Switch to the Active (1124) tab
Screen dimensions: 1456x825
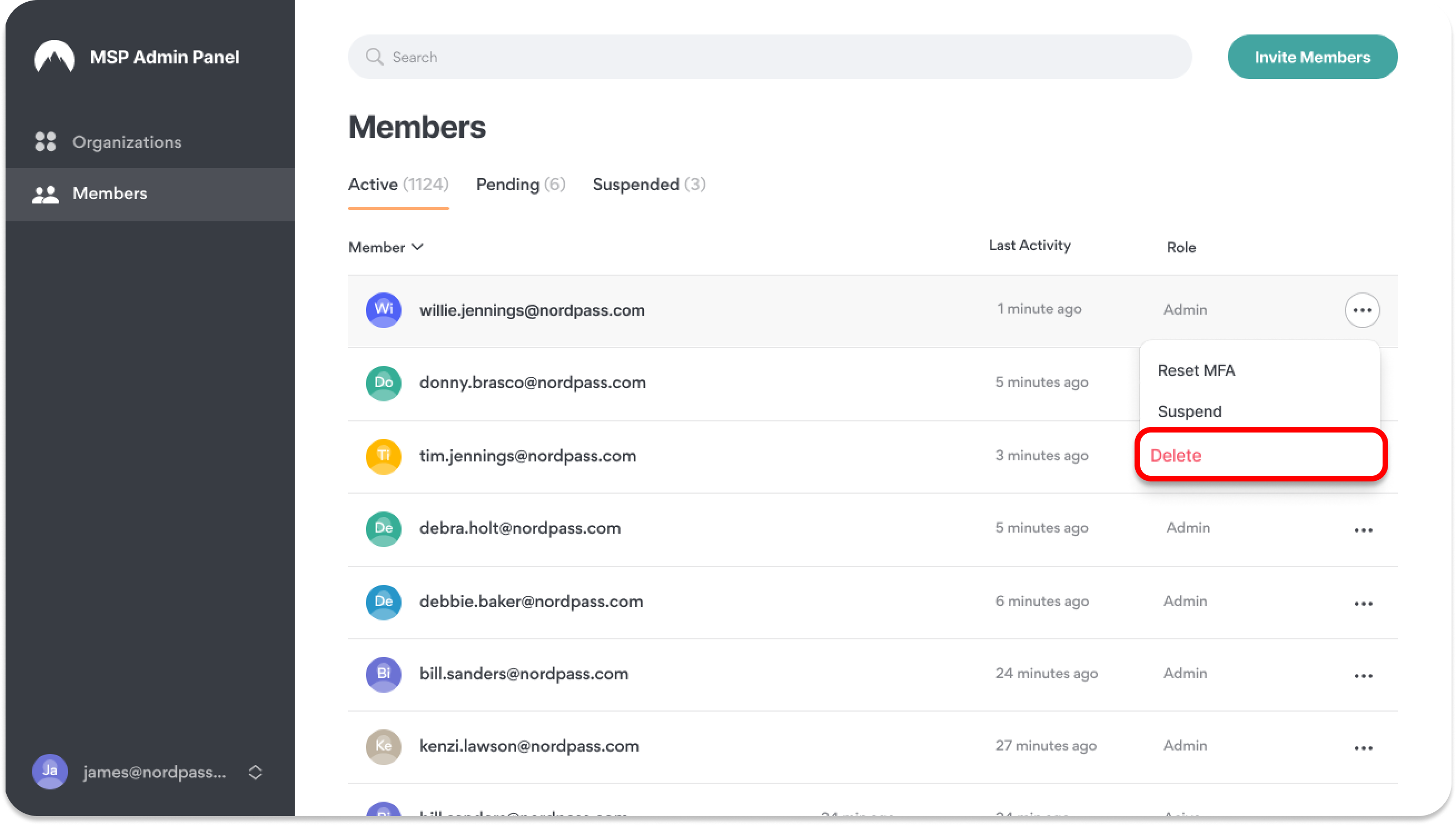coord(398,185)
